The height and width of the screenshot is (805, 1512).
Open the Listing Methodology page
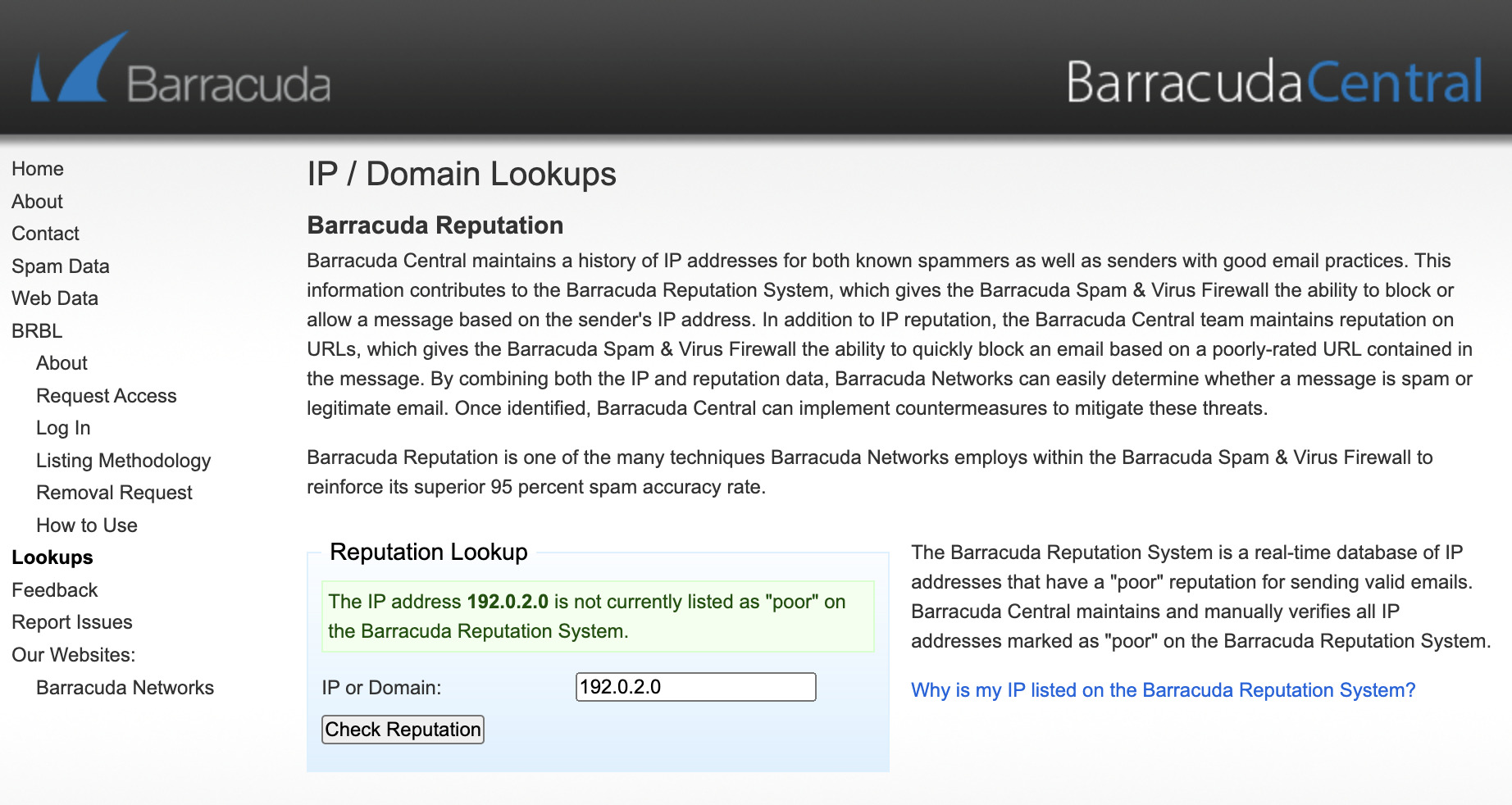point(123,461)
